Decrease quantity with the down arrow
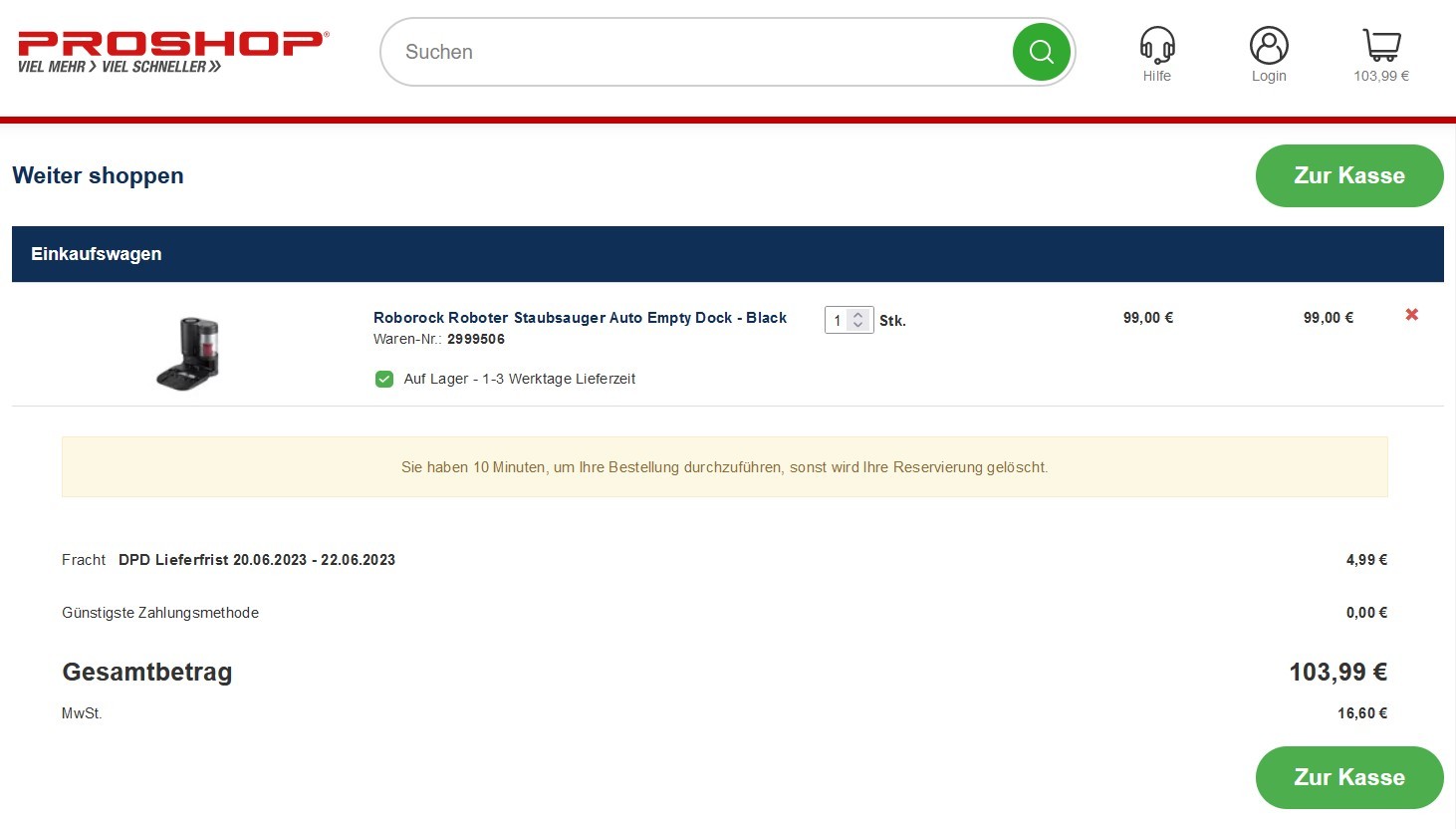The width and height of the screenshot is (1456, 829). 858,326
